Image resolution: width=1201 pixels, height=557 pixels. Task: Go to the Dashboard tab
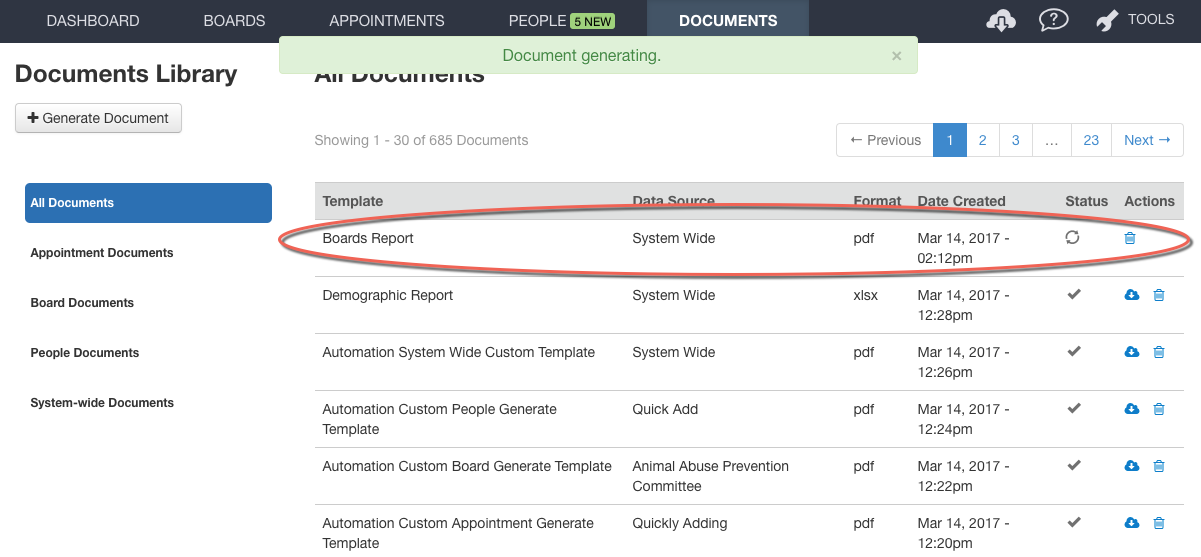[93, 20]
